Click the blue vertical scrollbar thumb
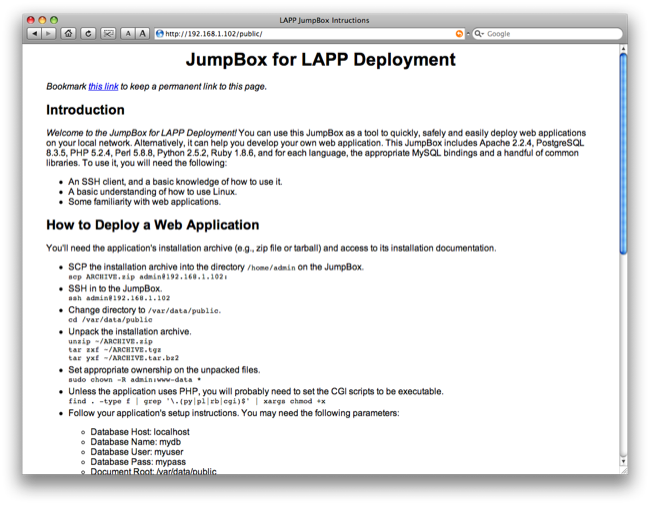This screenshot has width=650, height=505. point(623,153)
